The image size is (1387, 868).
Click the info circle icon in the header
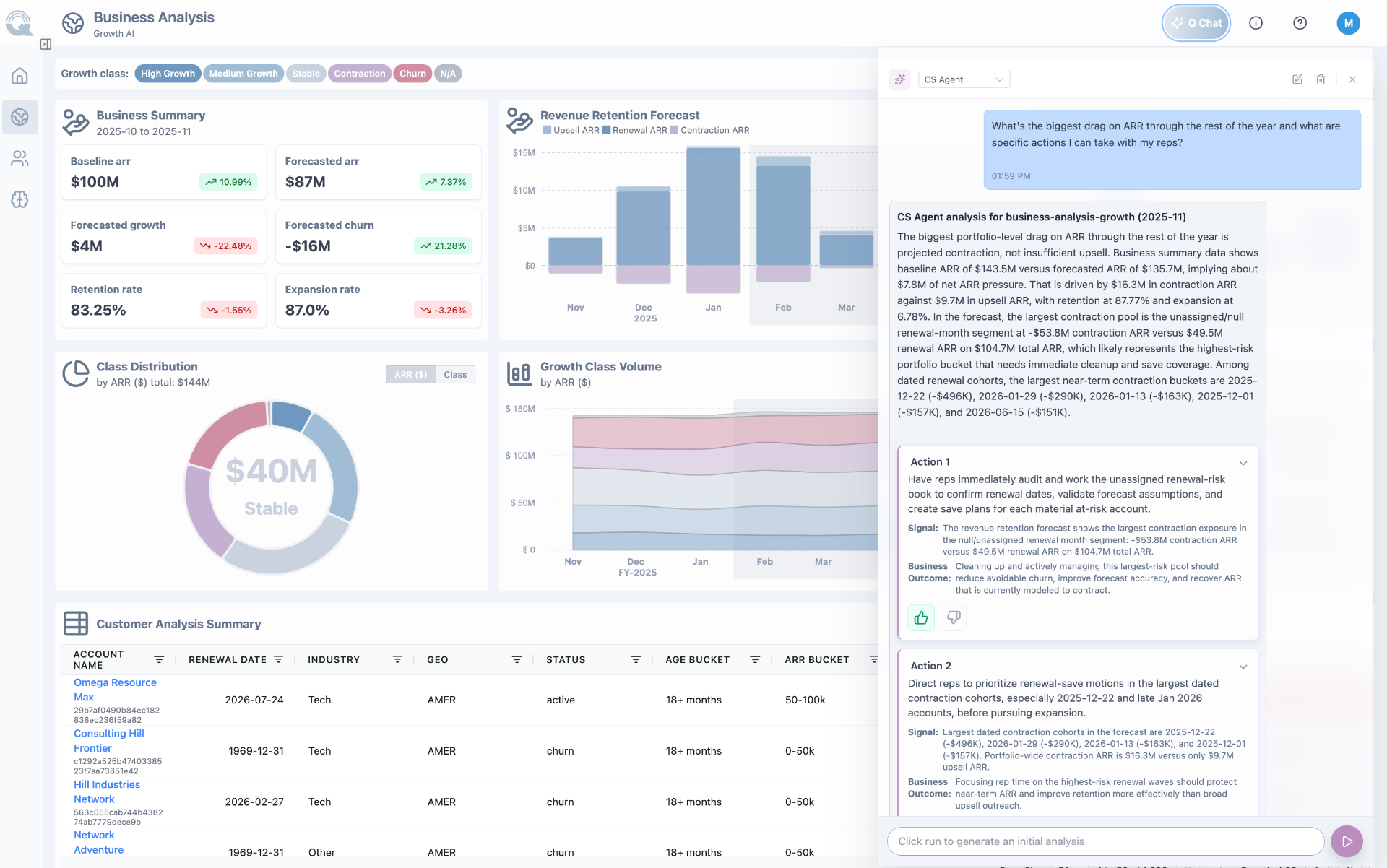[x=1256, y=23]
